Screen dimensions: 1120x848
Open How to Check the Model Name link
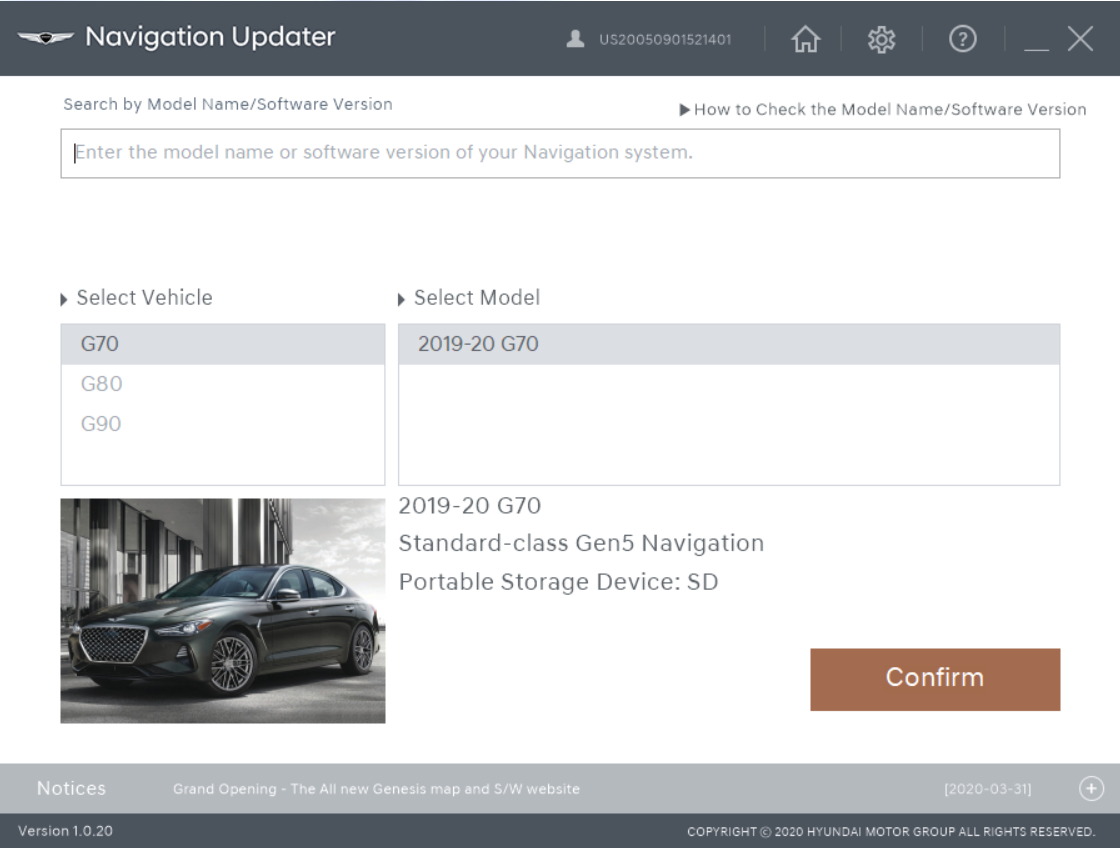pyautogui.click(x=883, y=109)
